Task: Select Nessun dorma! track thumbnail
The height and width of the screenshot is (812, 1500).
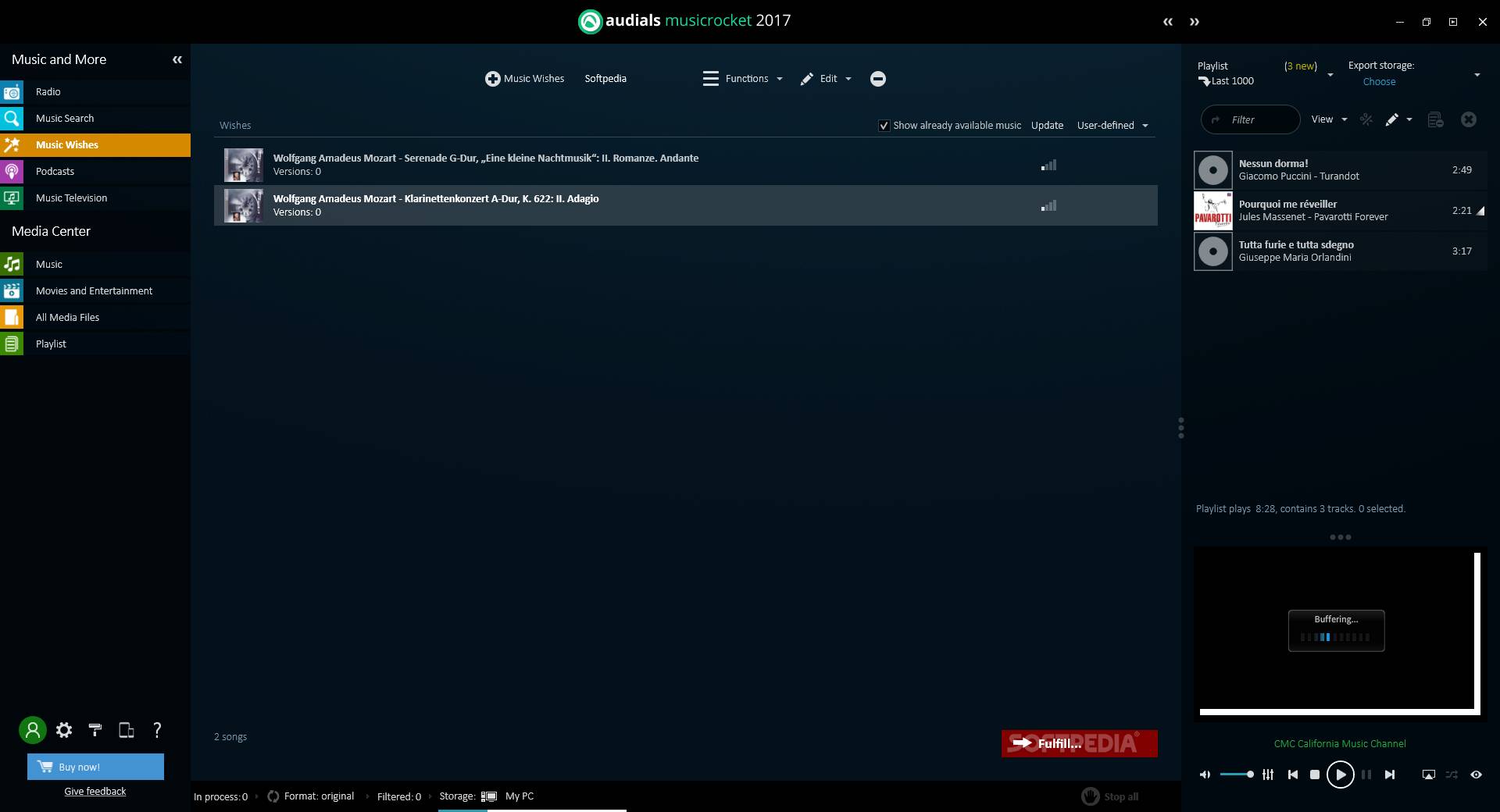Action: 1213,170
